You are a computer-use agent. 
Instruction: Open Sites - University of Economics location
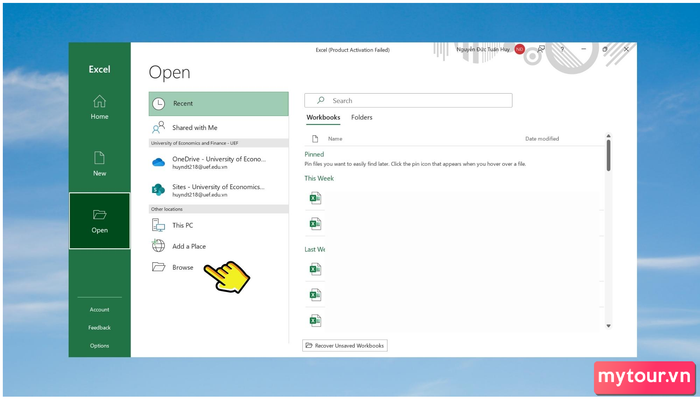[x=218, y=190]
